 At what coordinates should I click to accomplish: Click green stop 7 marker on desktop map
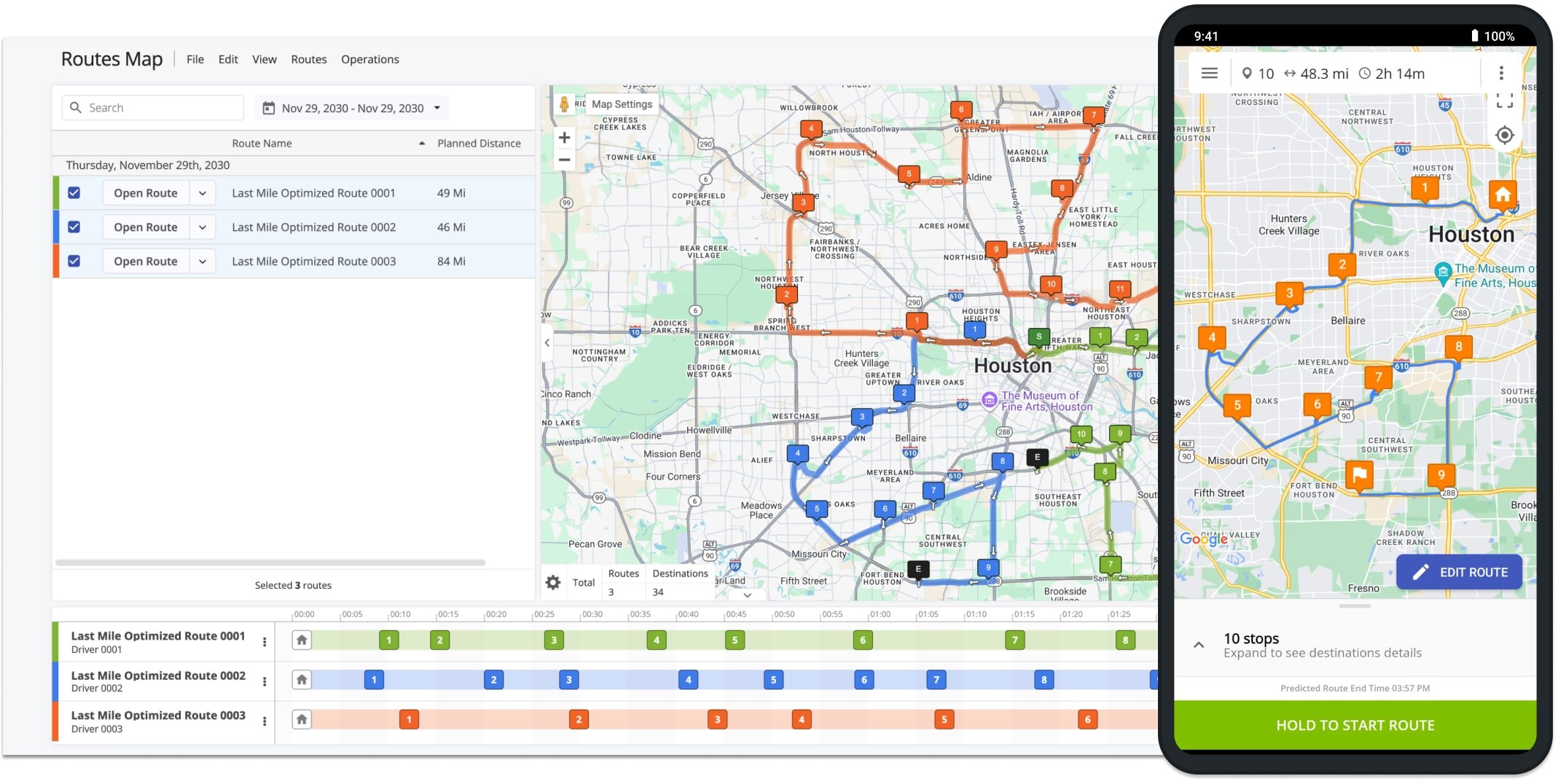pyautogui.click(x=1111, y=565)
